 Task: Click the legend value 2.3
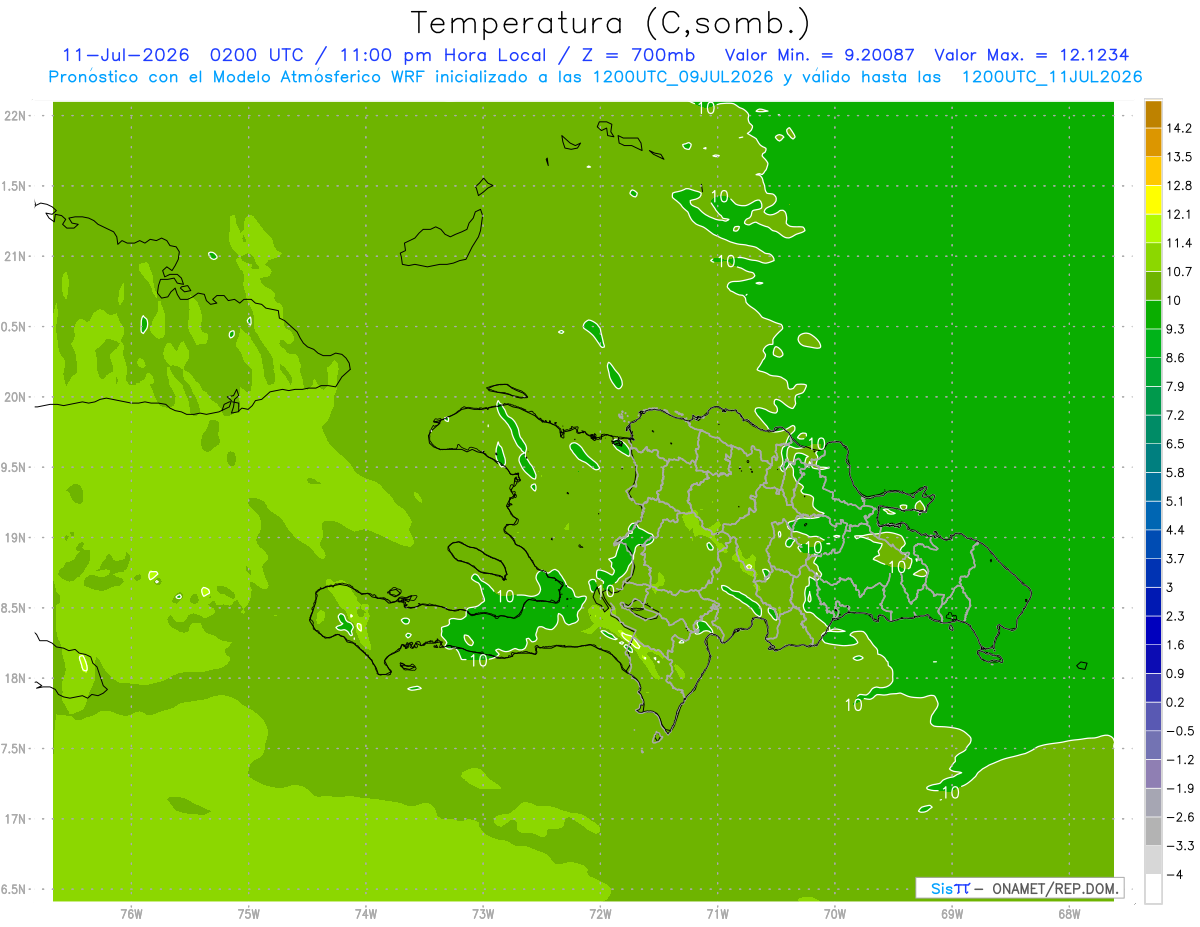[1176, 616]
